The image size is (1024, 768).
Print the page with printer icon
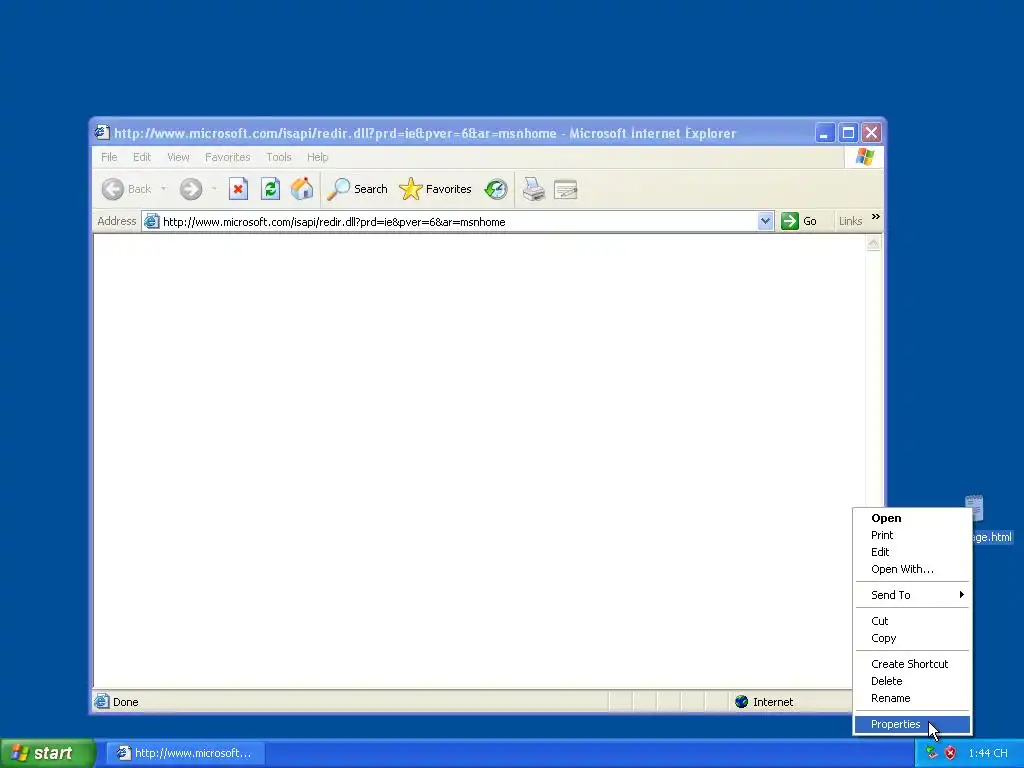[x=534, y=189]
